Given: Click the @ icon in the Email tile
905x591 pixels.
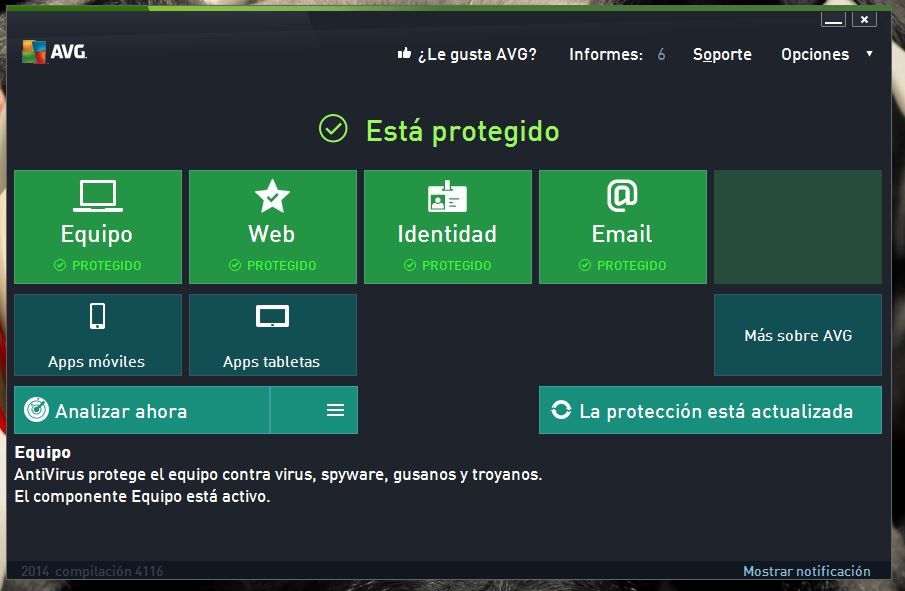Looking at the screenshot, I should (622, 196).
